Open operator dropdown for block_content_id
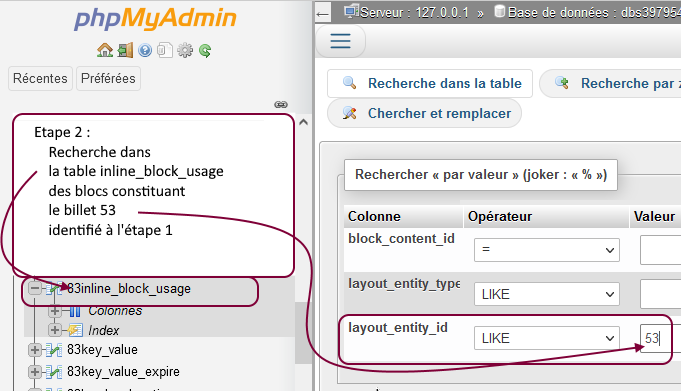This screenshot has width=681, height=391. [547, 250]
